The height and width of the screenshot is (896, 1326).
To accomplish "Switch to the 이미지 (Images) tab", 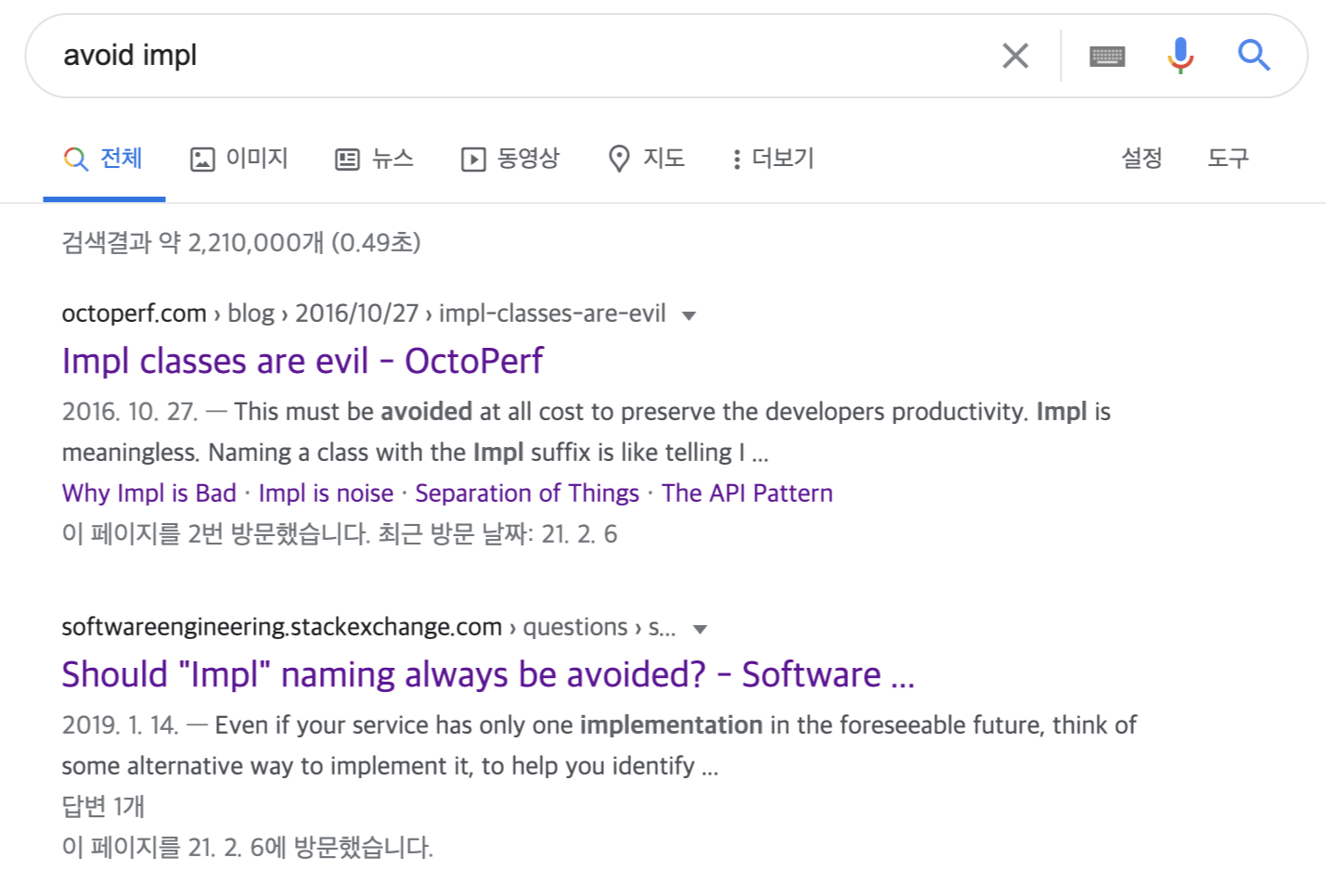I will [x=239, y=159].
